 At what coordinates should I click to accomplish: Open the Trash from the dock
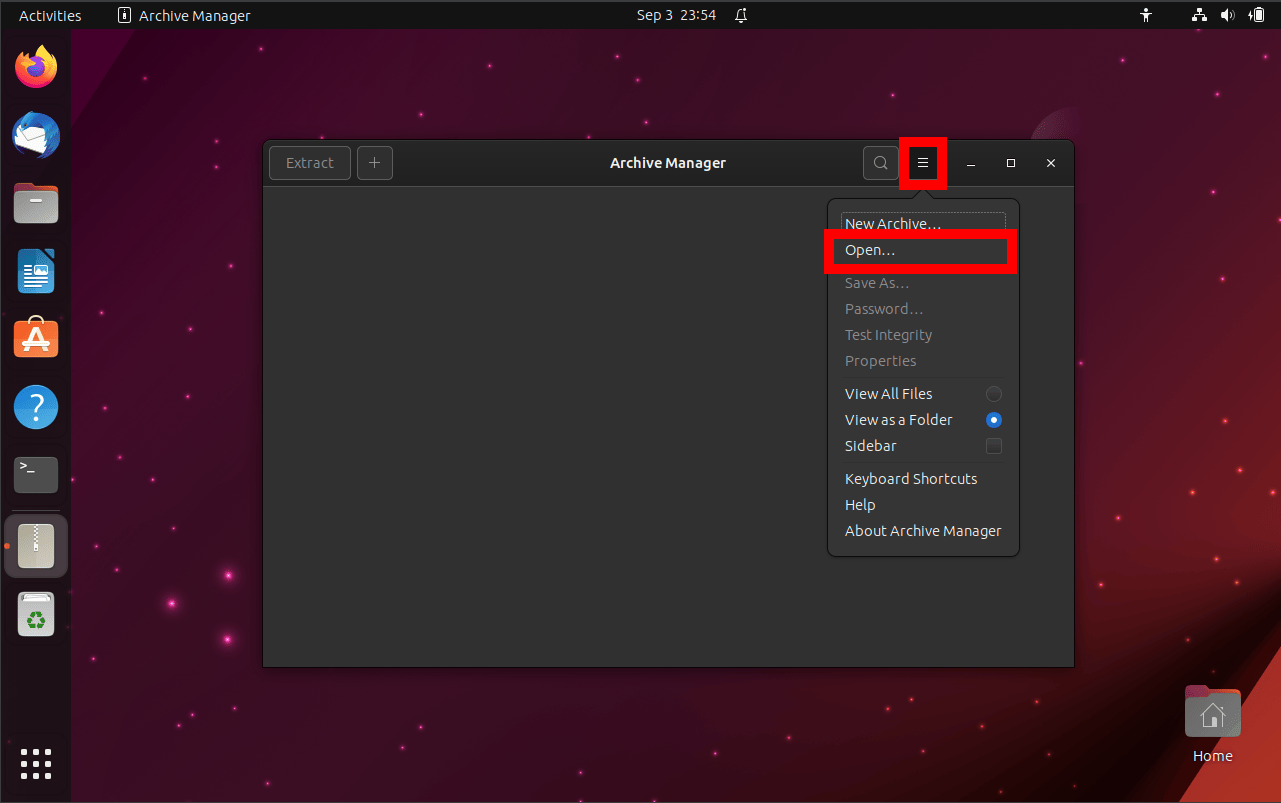click(35, 614)
